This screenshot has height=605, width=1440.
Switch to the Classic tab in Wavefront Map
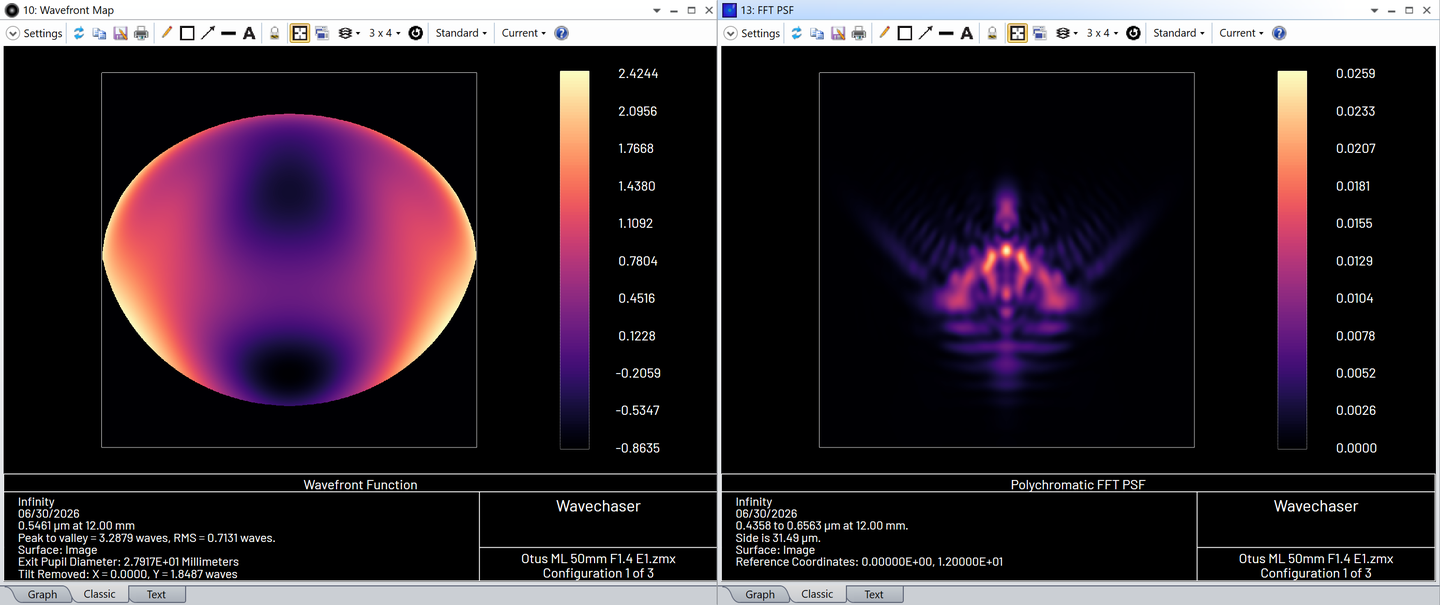tap(99, 594)
